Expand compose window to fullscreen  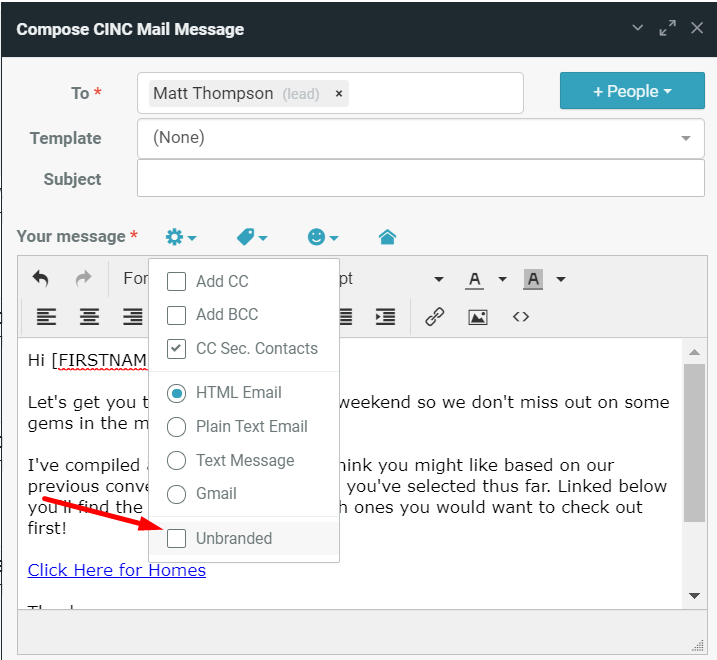[x=667, y=28]
